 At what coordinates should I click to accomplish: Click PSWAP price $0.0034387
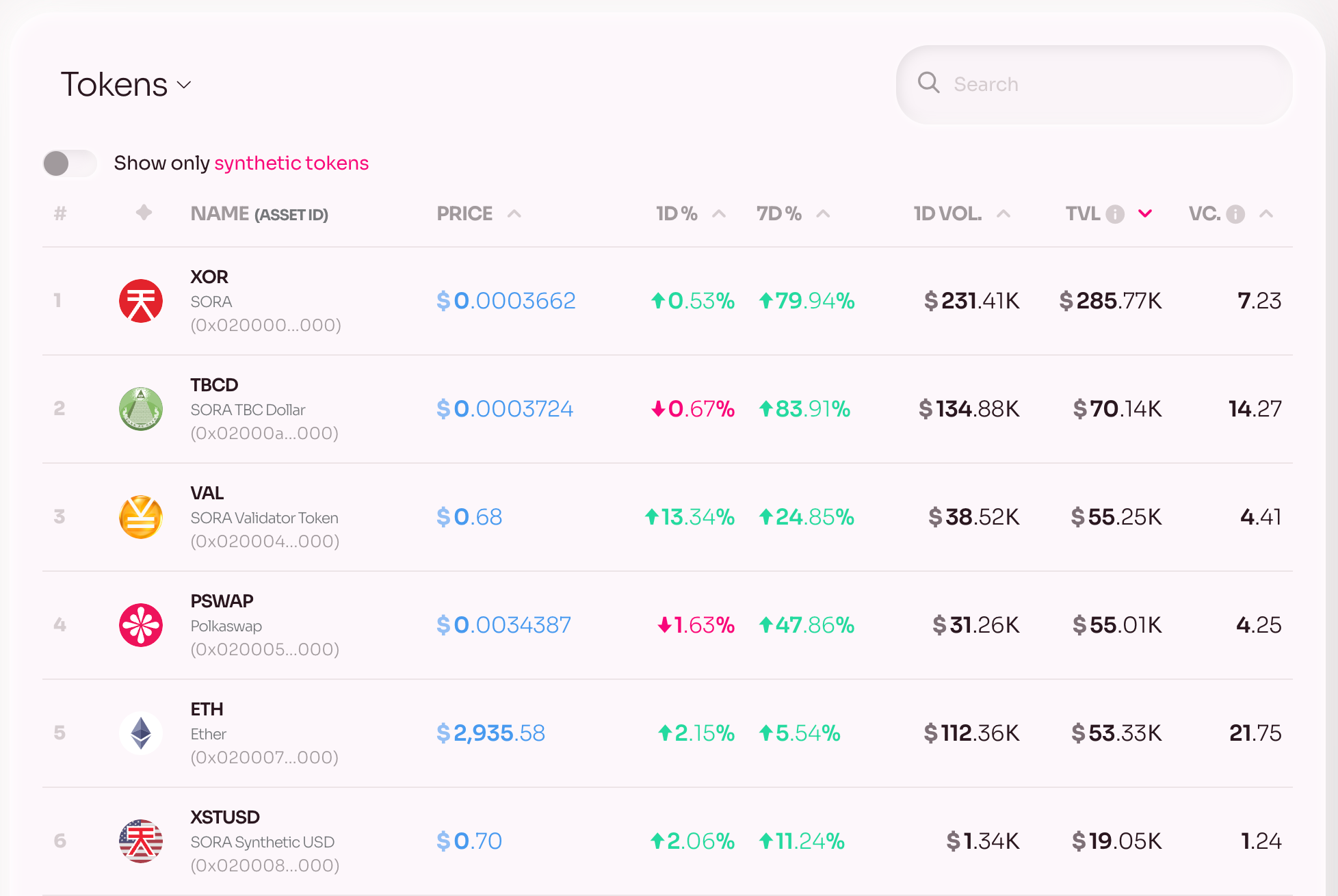tap(504, 625)
